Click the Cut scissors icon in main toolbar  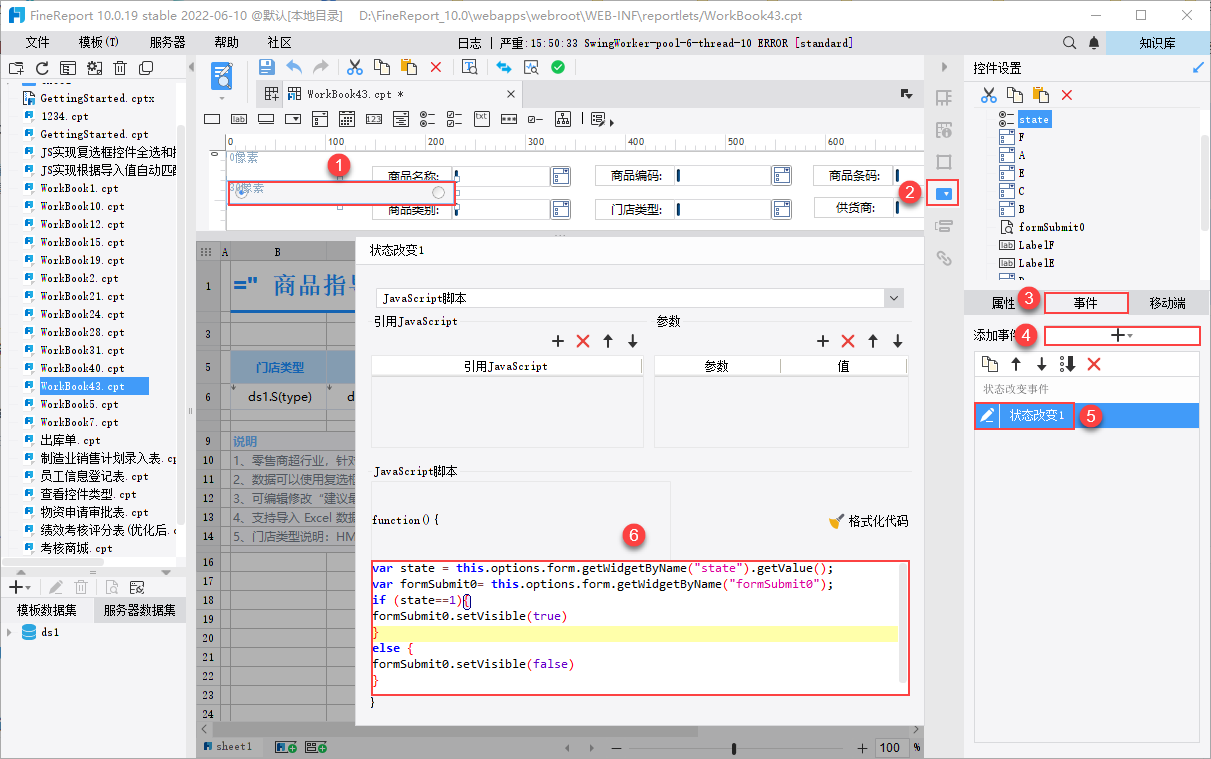point(354,67)
